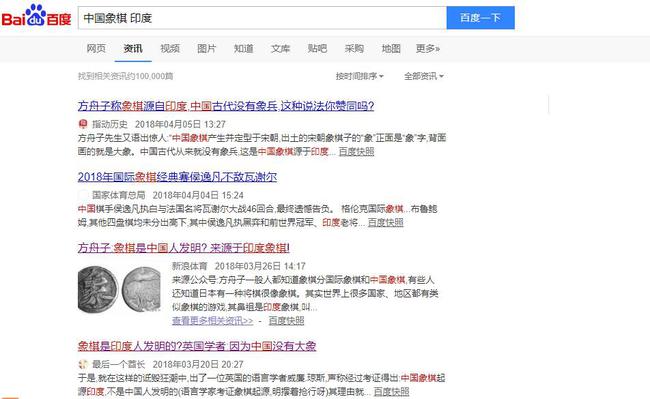The width and height of the screenshot is (650, 399).
Task: Click the date 2018年04月05日 13:27
Action: coord(180,124)
